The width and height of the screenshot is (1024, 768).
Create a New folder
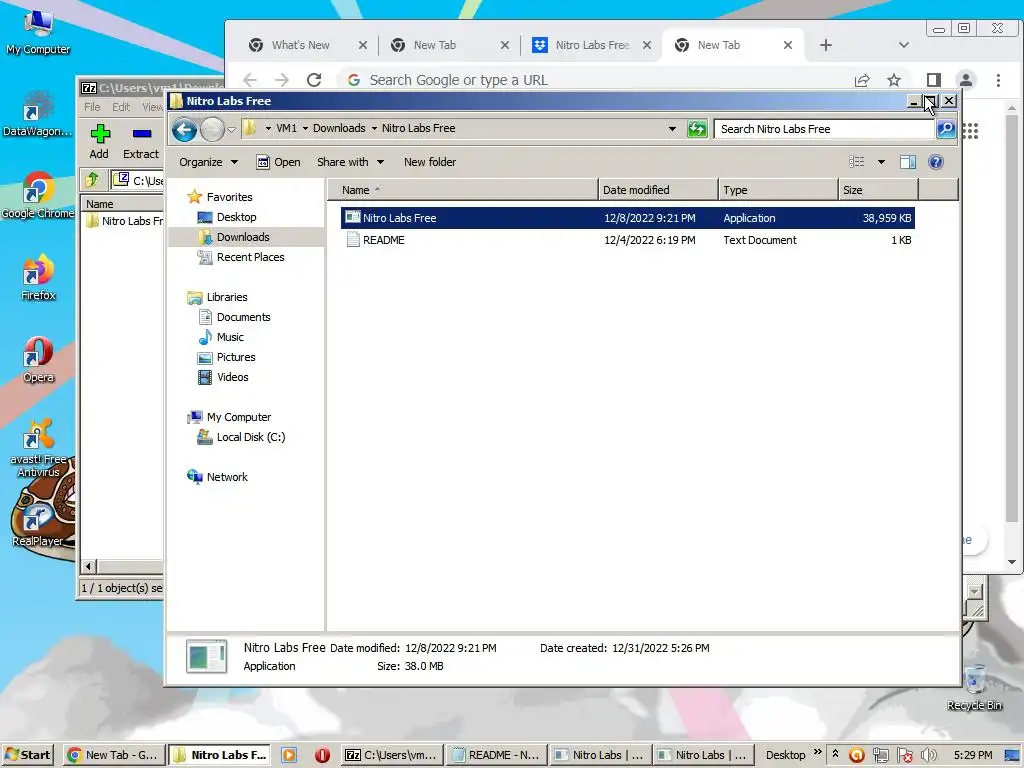click(430, 162)
